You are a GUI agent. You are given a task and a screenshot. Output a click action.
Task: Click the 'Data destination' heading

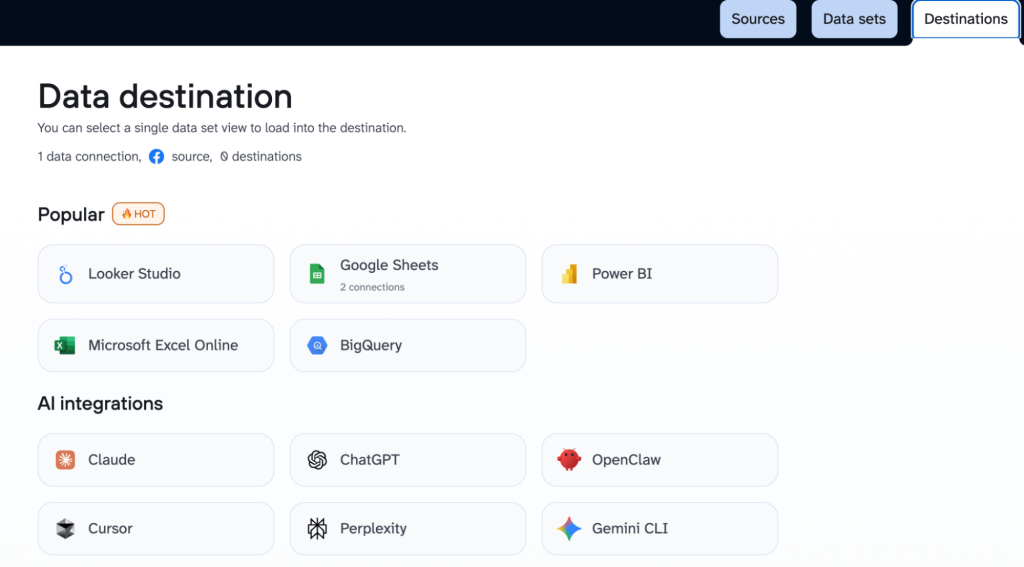coord(165,96)
